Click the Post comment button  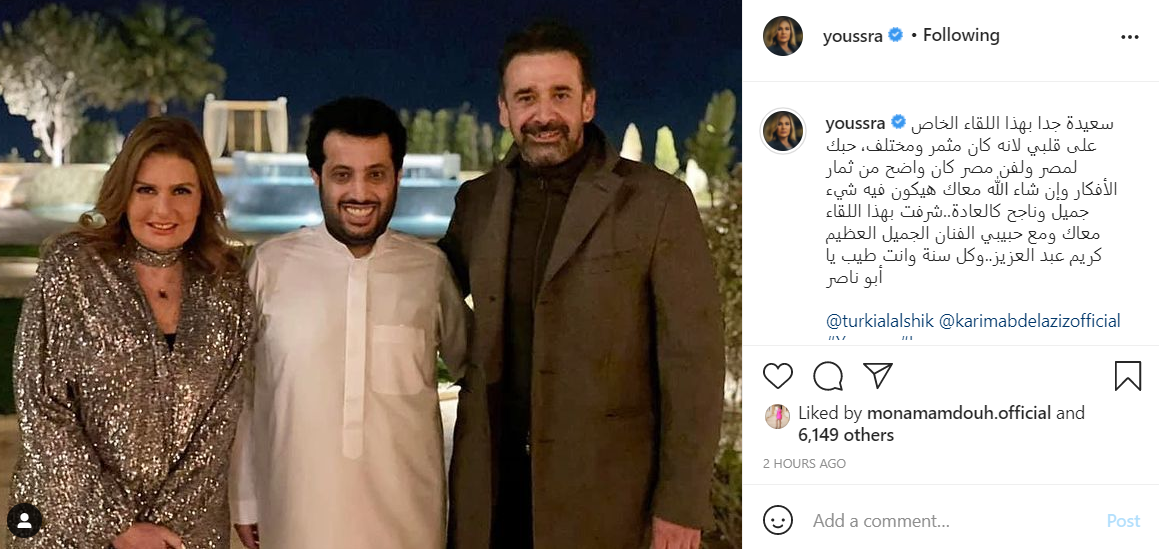coord(1124,521)
